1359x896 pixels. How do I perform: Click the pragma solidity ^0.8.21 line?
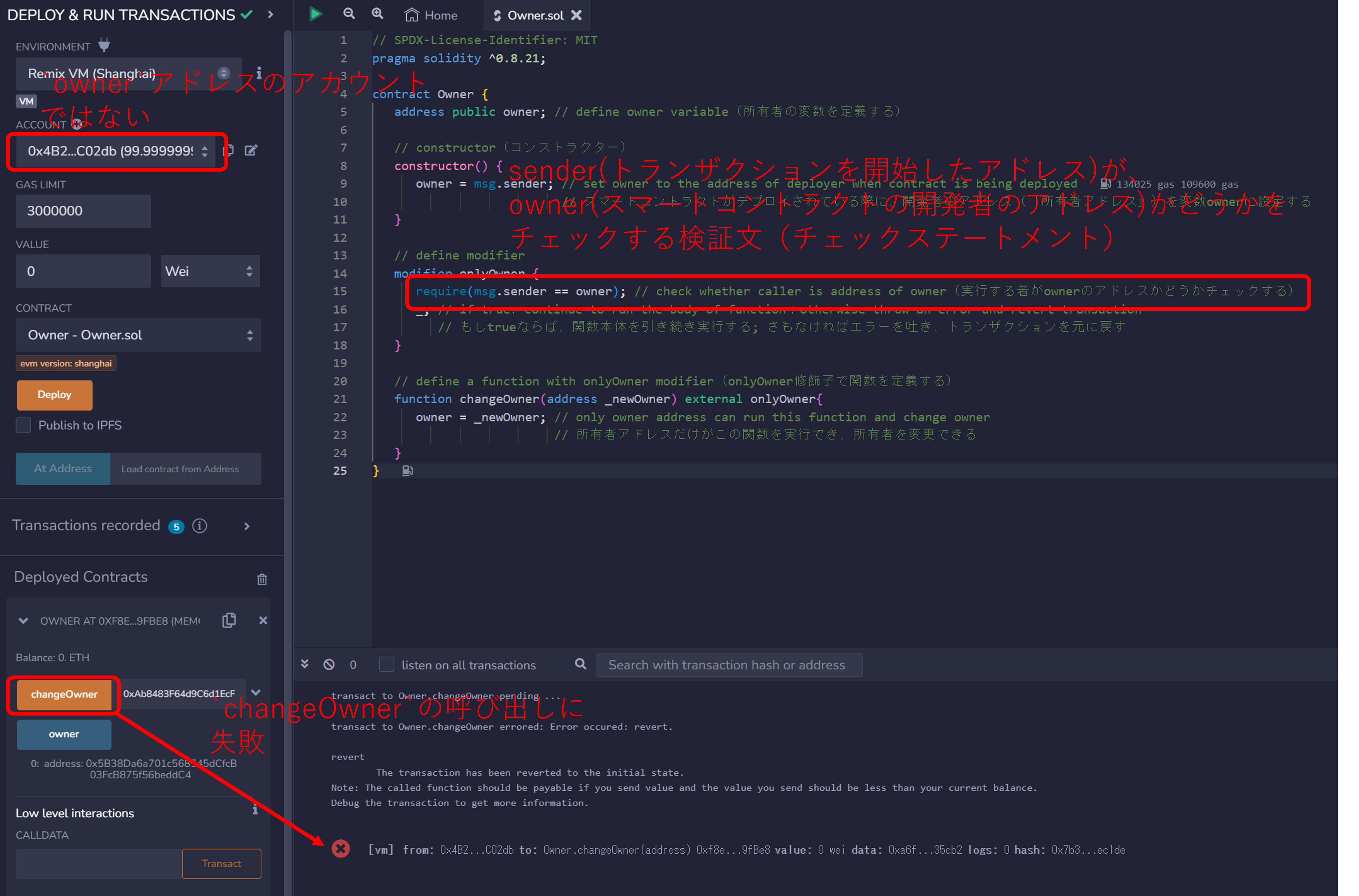459,58
